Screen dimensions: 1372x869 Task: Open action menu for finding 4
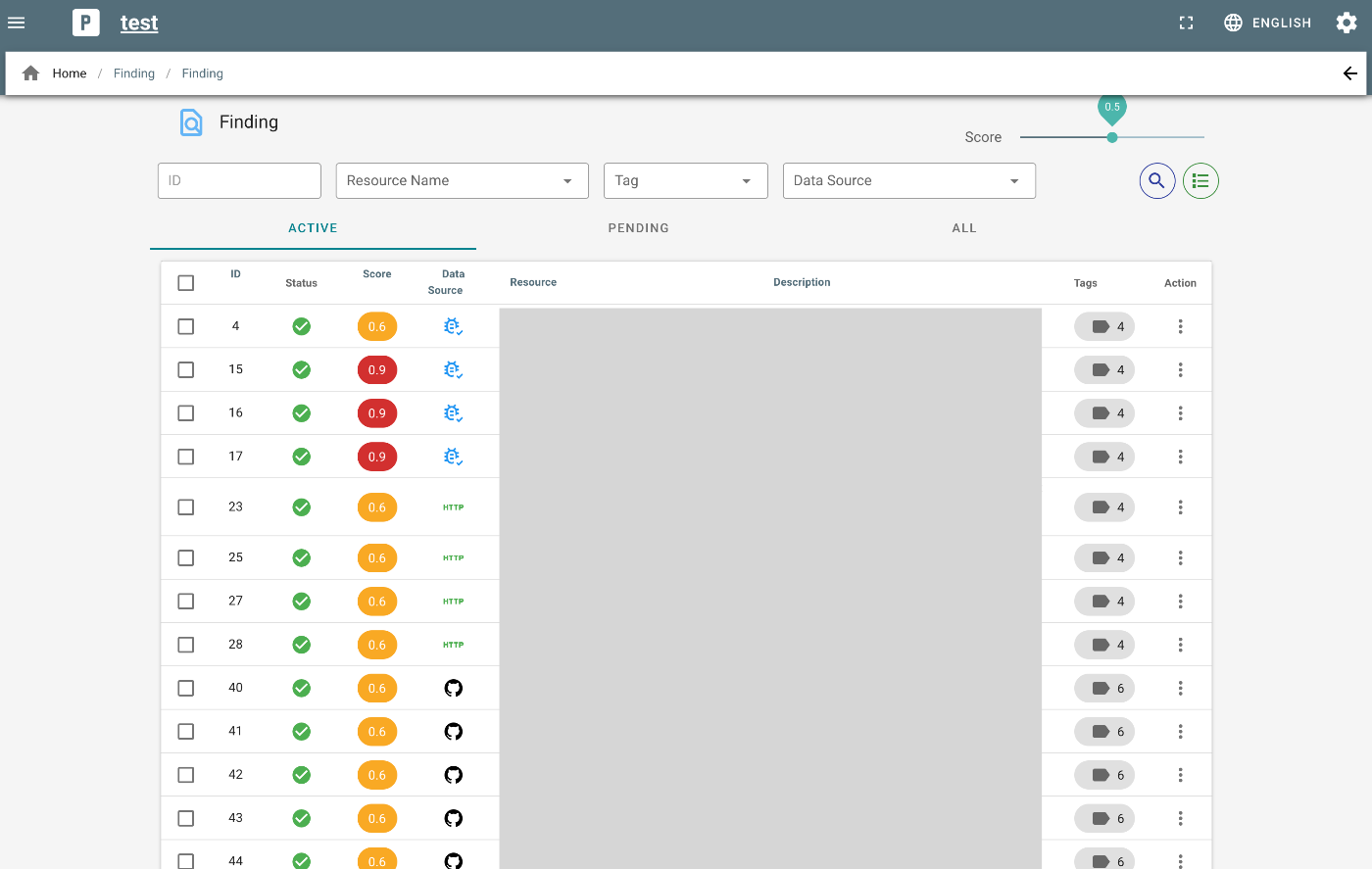tap(1180, 326)
